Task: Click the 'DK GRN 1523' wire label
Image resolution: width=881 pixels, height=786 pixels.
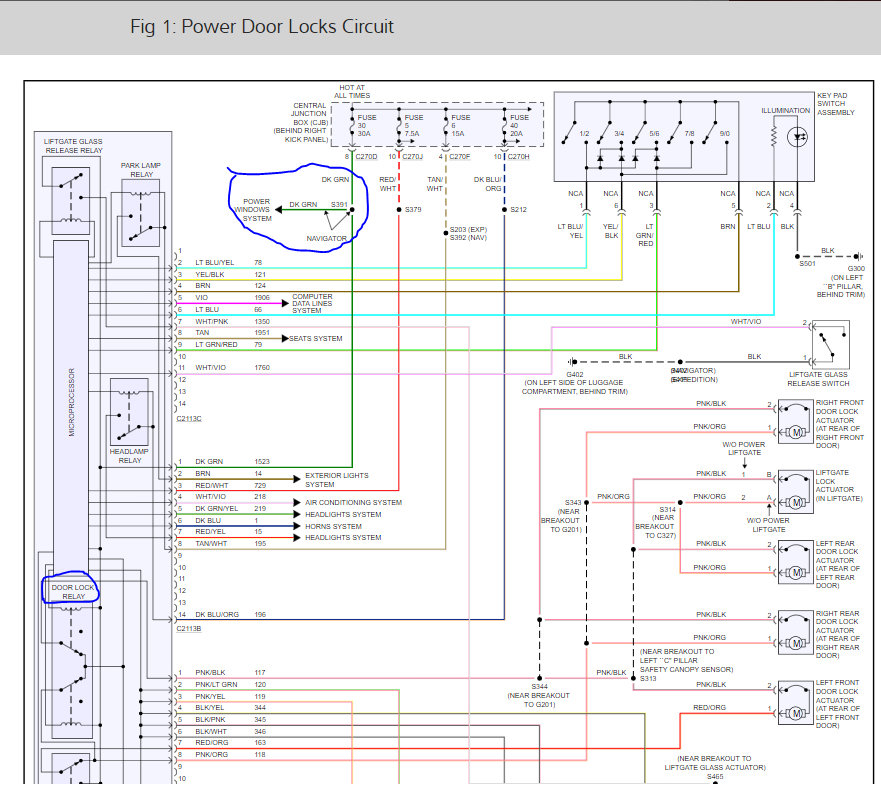Action: pos(232,461)
